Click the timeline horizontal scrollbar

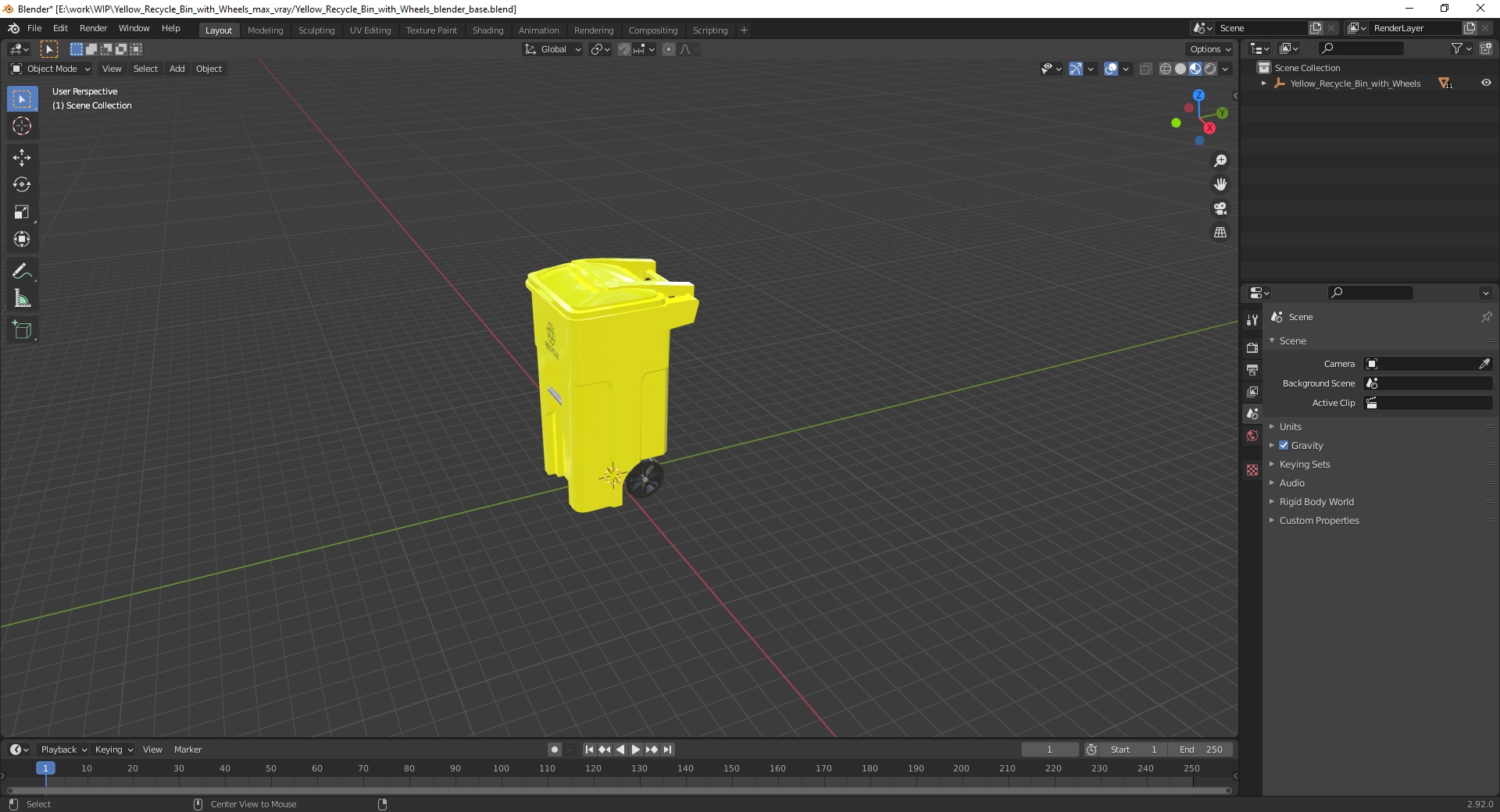pos(619,790)
